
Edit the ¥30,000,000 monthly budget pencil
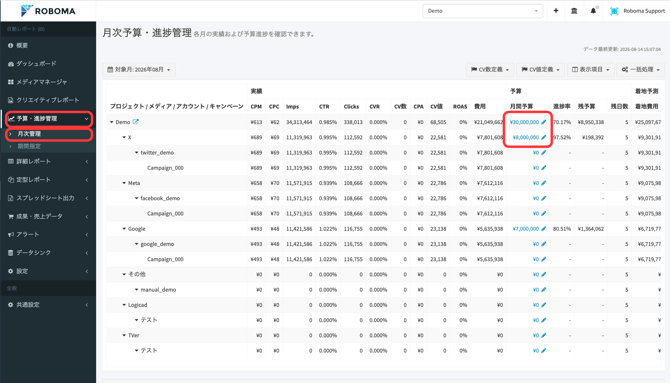click(x=544, y=122)
